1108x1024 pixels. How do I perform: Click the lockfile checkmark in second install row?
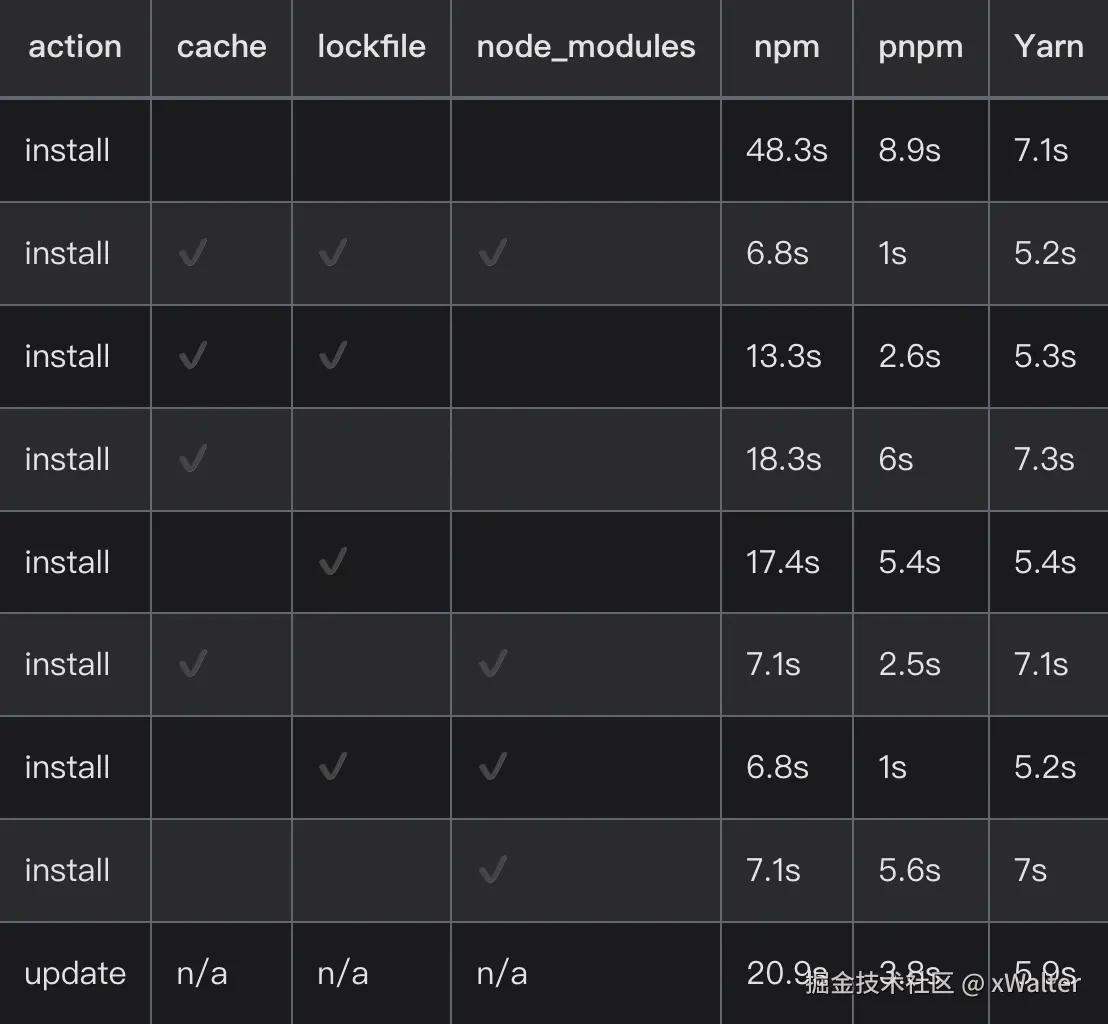[x=332, y=254]
